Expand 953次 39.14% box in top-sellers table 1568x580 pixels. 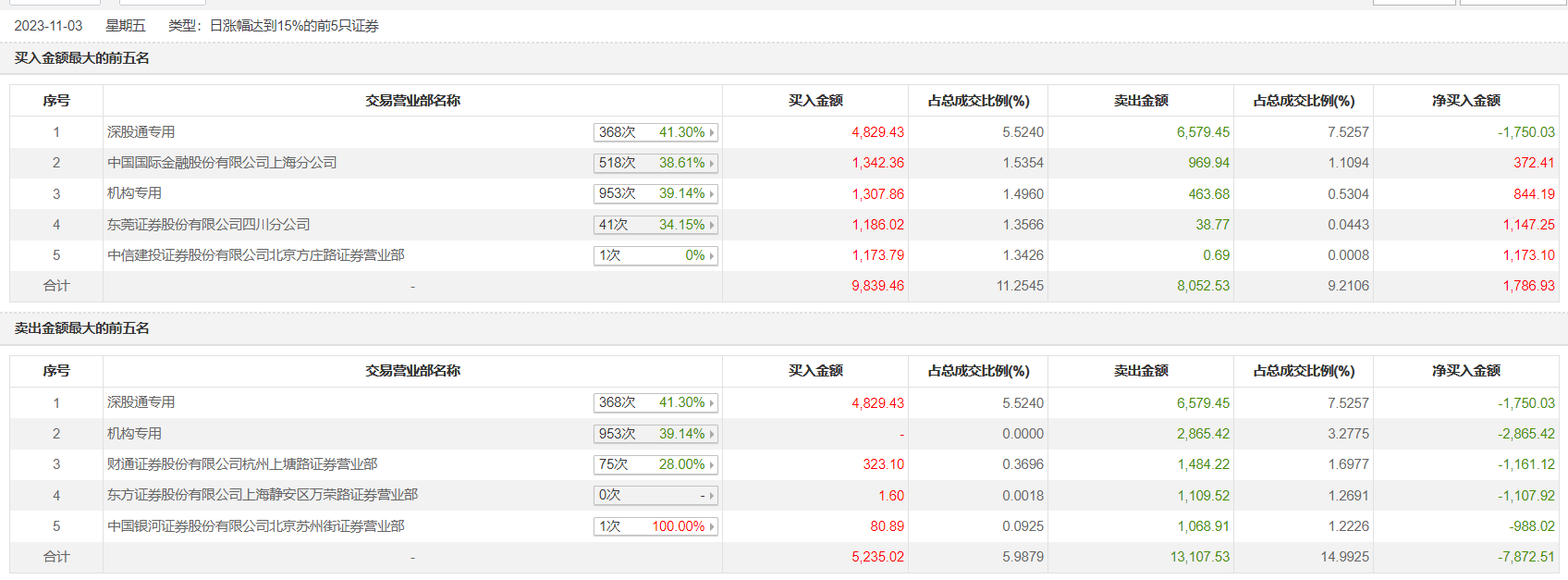[x=655, y=434]
